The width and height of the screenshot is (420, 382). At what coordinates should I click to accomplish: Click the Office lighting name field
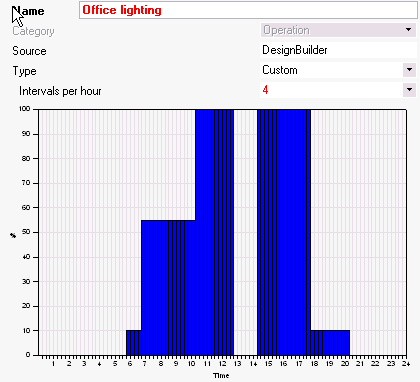(x=248, y=10)
